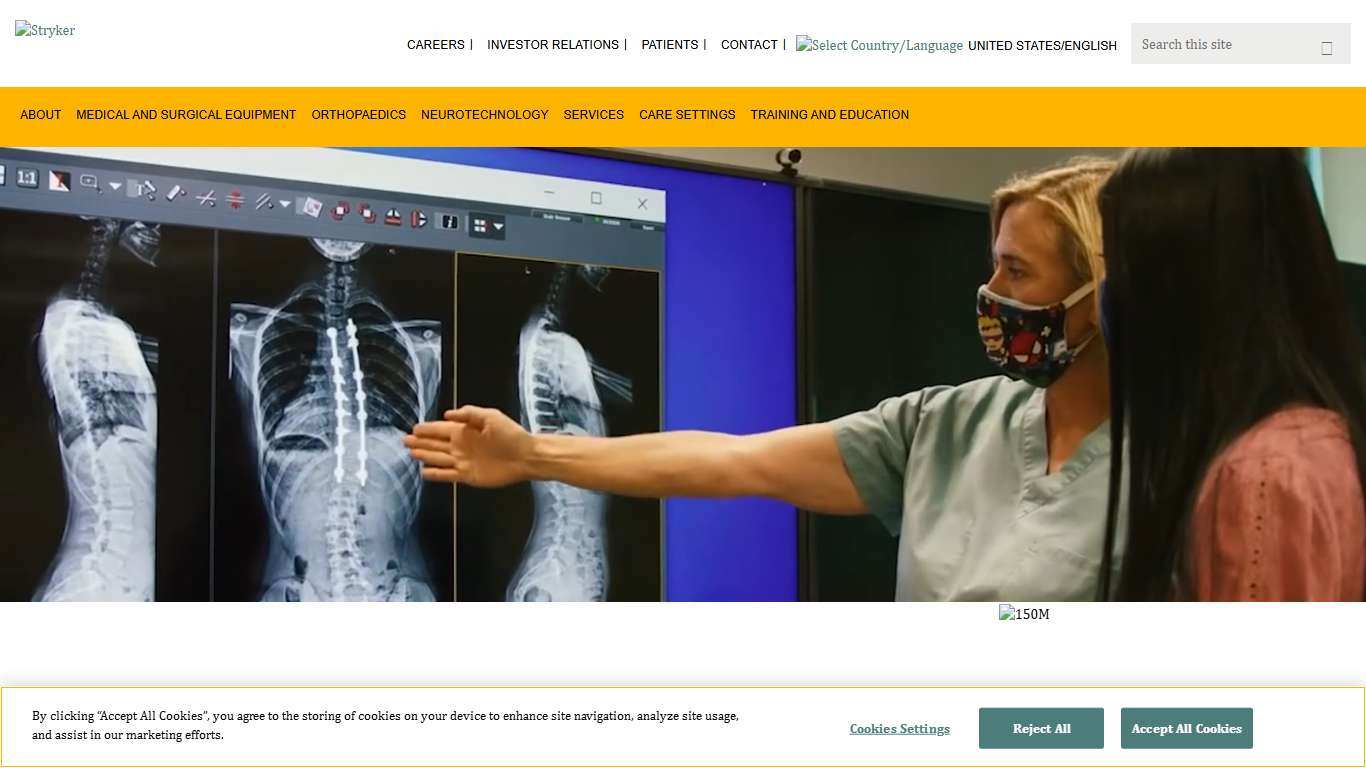Screen dimensions: 1366x768
Task: Open the NEUROTECHNOLOGY menu
Action: tap(484, 115)
